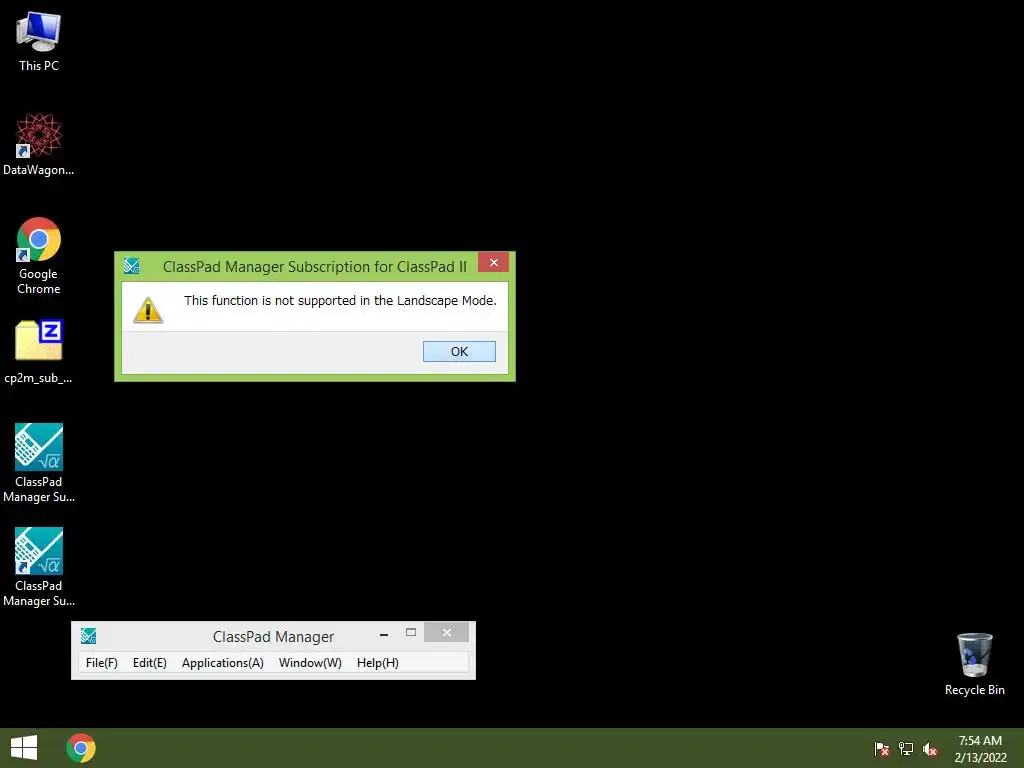Open the Window(W) menu

tap(310, 662)
